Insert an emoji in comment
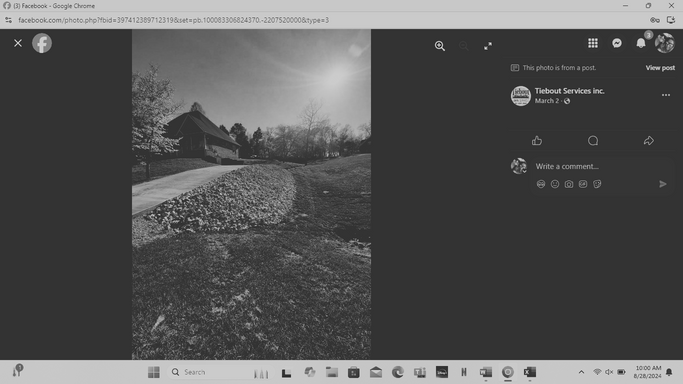683x384 pixels. click(x=555, y=184)
